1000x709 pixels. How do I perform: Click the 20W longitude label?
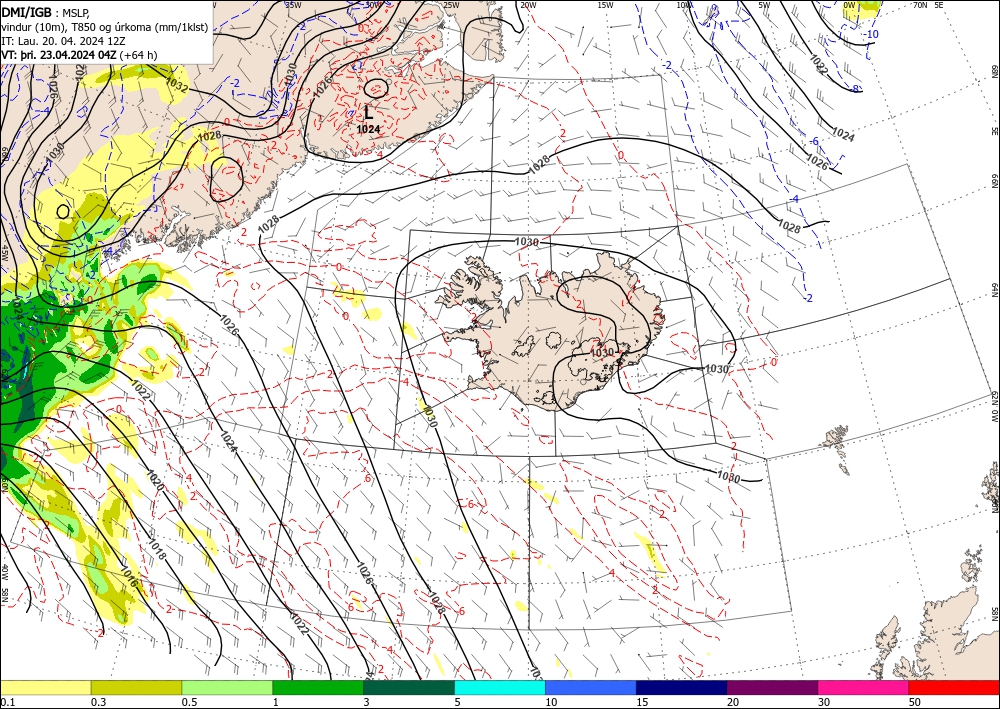tap(528, 5)
